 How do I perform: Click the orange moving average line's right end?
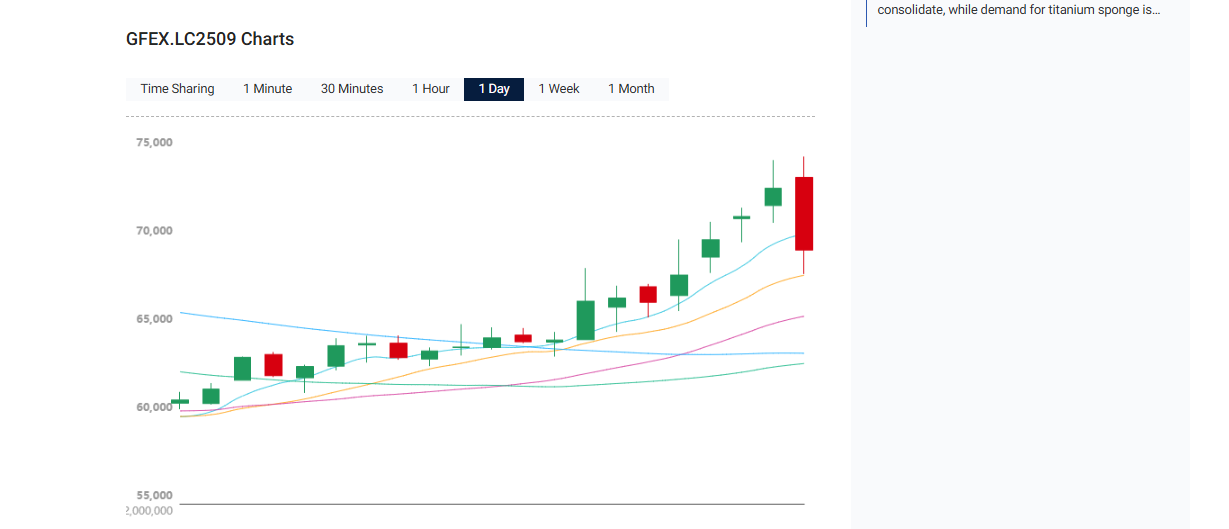pyautogui.click(x=801, y=275)
